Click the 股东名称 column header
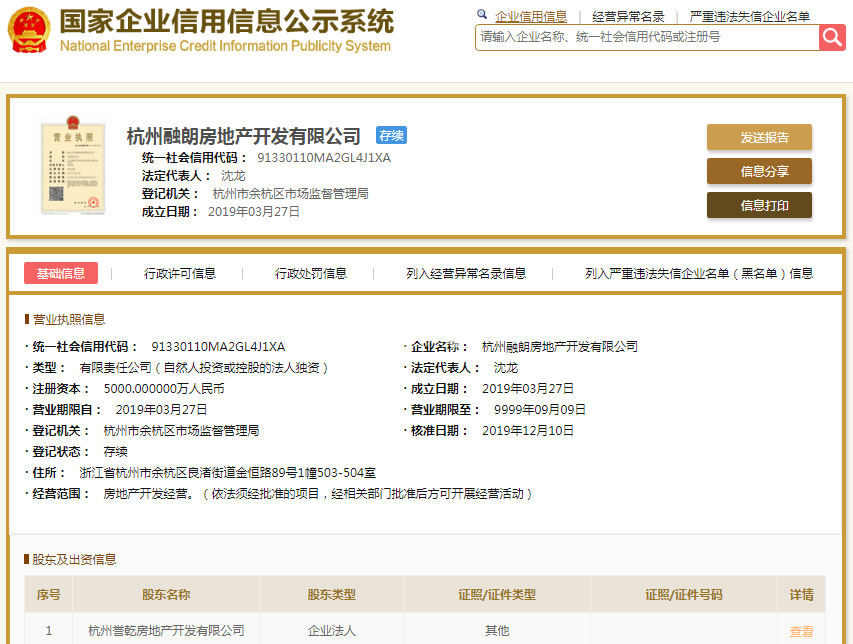The width and height of the screenshot is (853, 644). (166, 595)
